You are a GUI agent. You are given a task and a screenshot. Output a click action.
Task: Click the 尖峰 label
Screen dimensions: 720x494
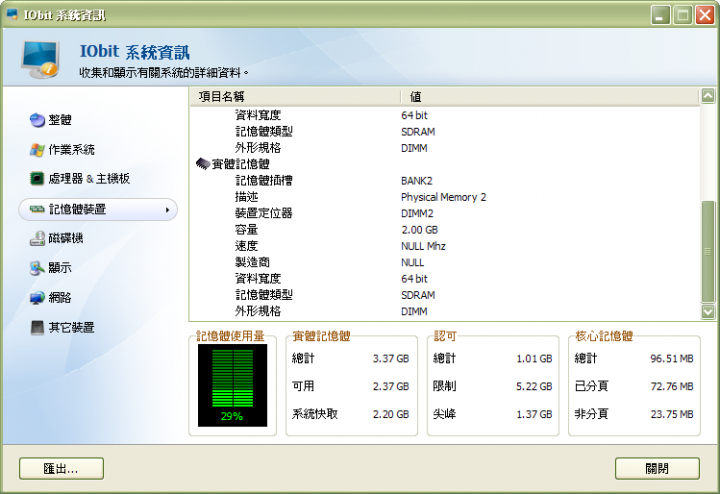tap(444, 414)
